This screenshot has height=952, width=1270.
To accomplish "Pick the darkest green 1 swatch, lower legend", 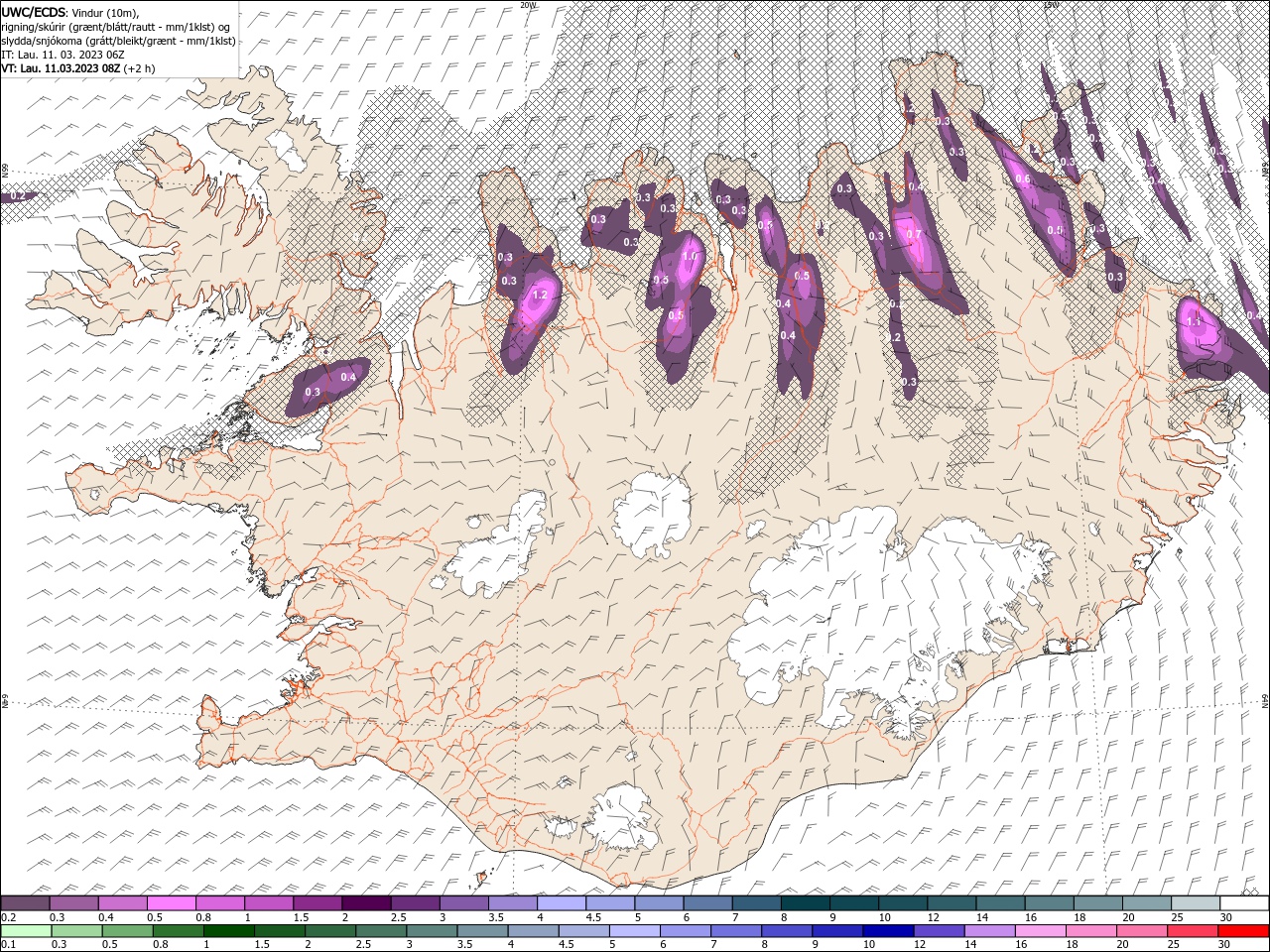I will (x=228, y=931).
